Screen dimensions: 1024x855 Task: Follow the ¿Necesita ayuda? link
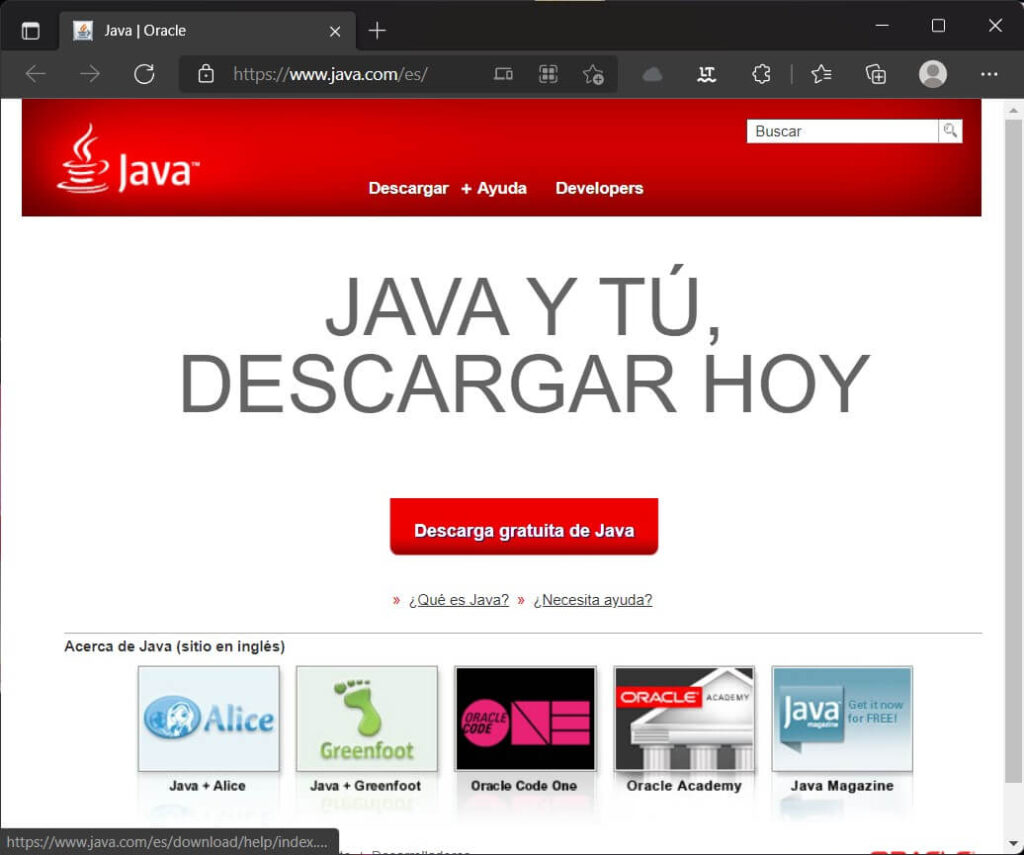tap(592, 600)
